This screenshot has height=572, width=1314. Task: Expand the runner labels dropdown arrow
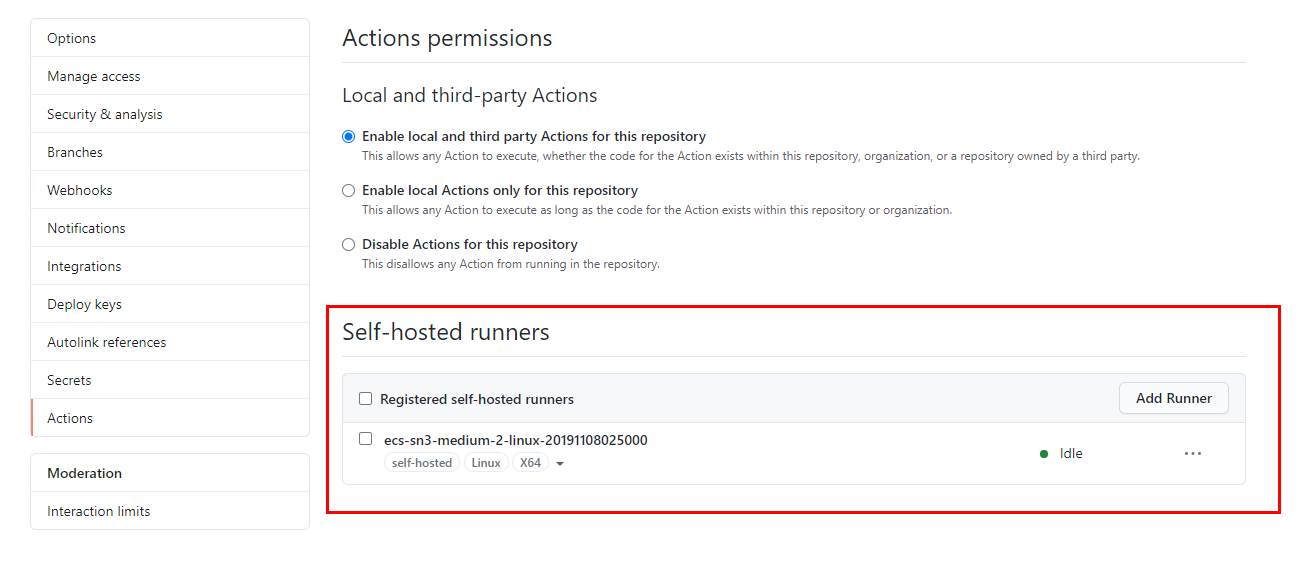pos(560,464)
